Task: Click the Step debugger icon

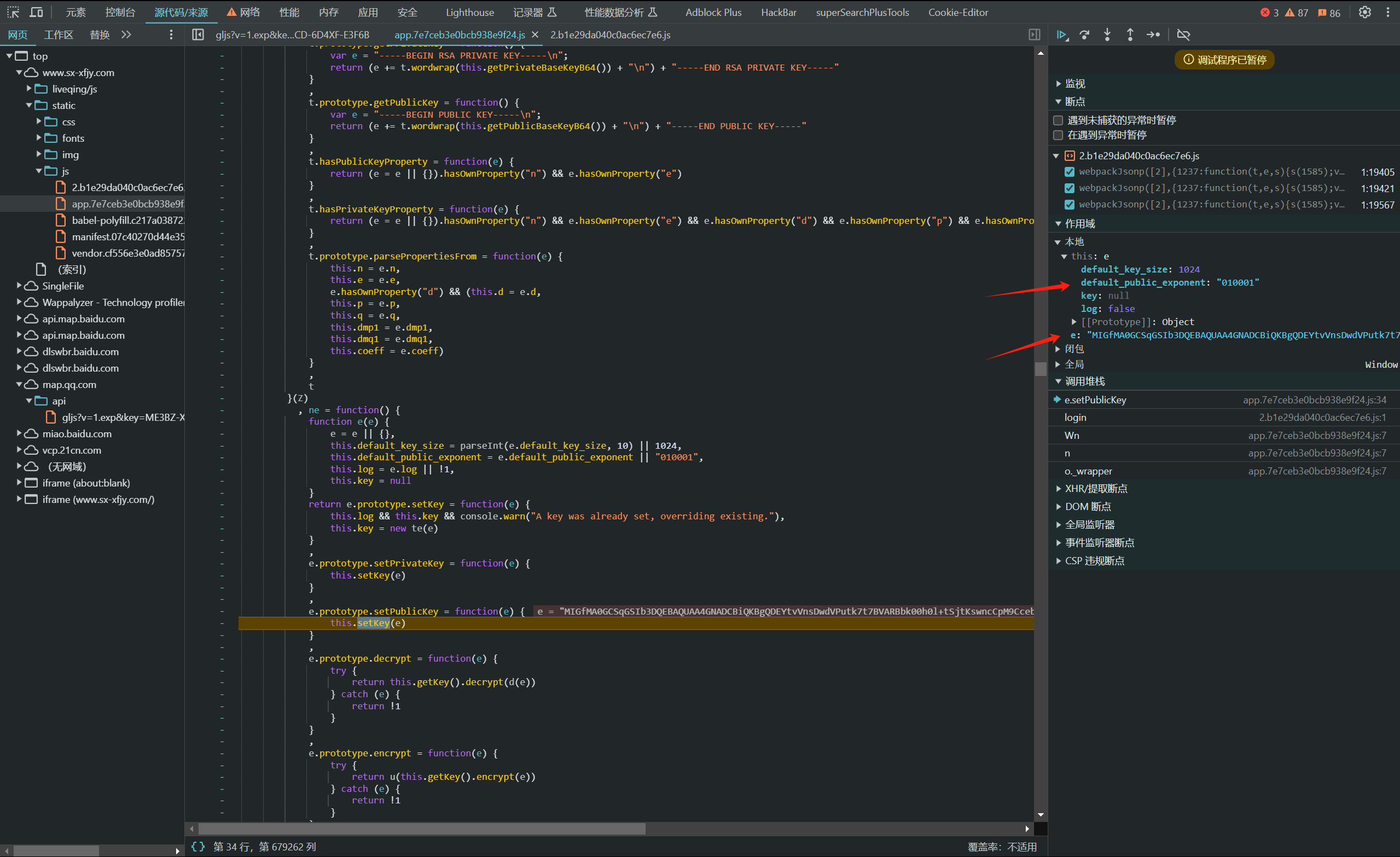Action: click(x=1153, y=34)
